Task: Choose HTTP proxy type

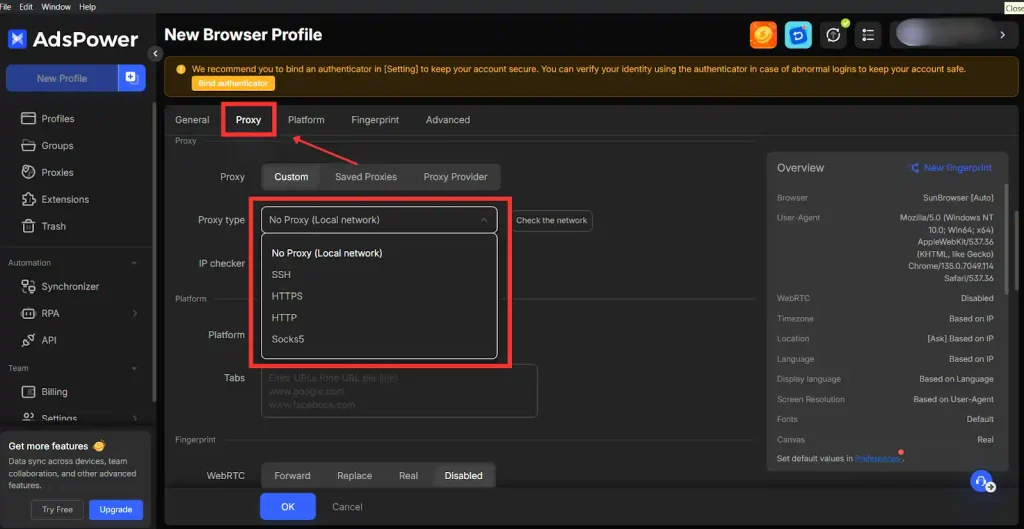Action: [x=379, y=317]
